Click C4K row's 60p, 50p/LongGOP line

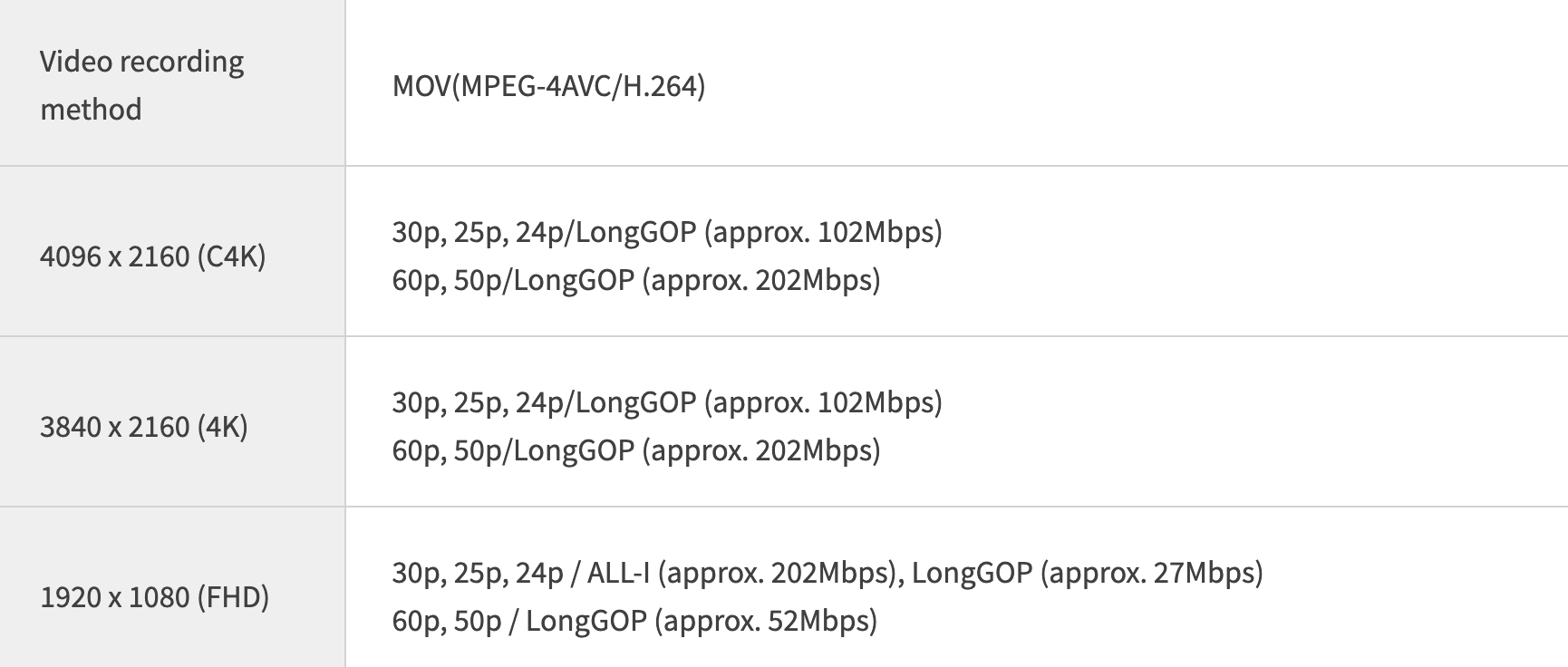635,280
